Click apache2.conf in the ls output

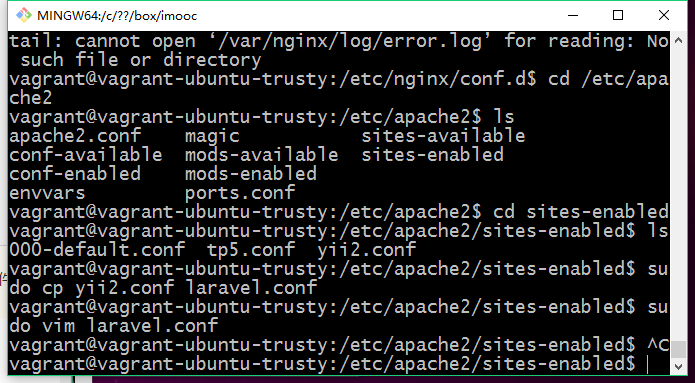click(75, 136)
